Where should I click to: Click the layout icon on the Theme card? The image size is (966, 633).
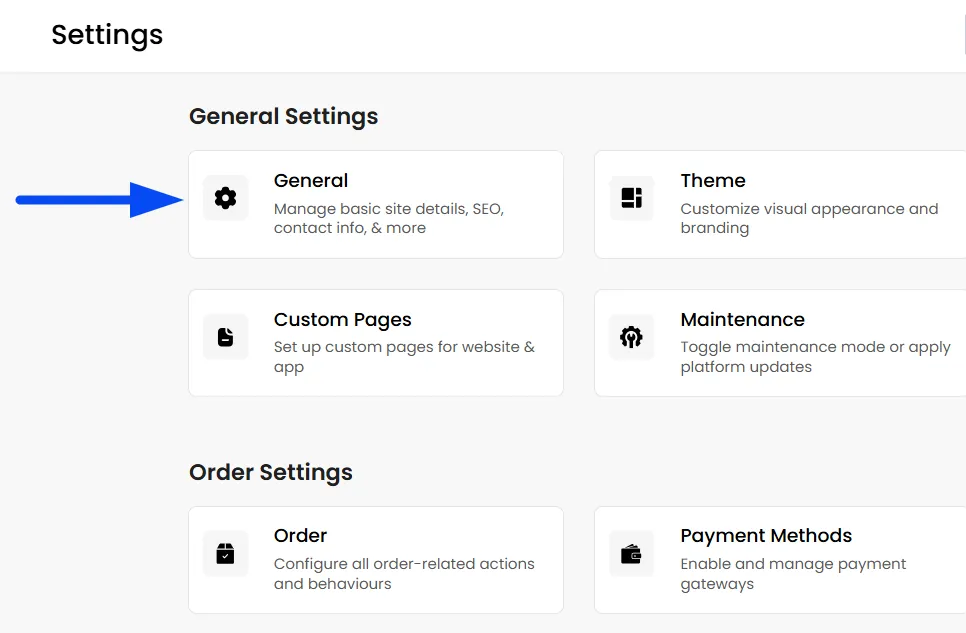[631, 198]
